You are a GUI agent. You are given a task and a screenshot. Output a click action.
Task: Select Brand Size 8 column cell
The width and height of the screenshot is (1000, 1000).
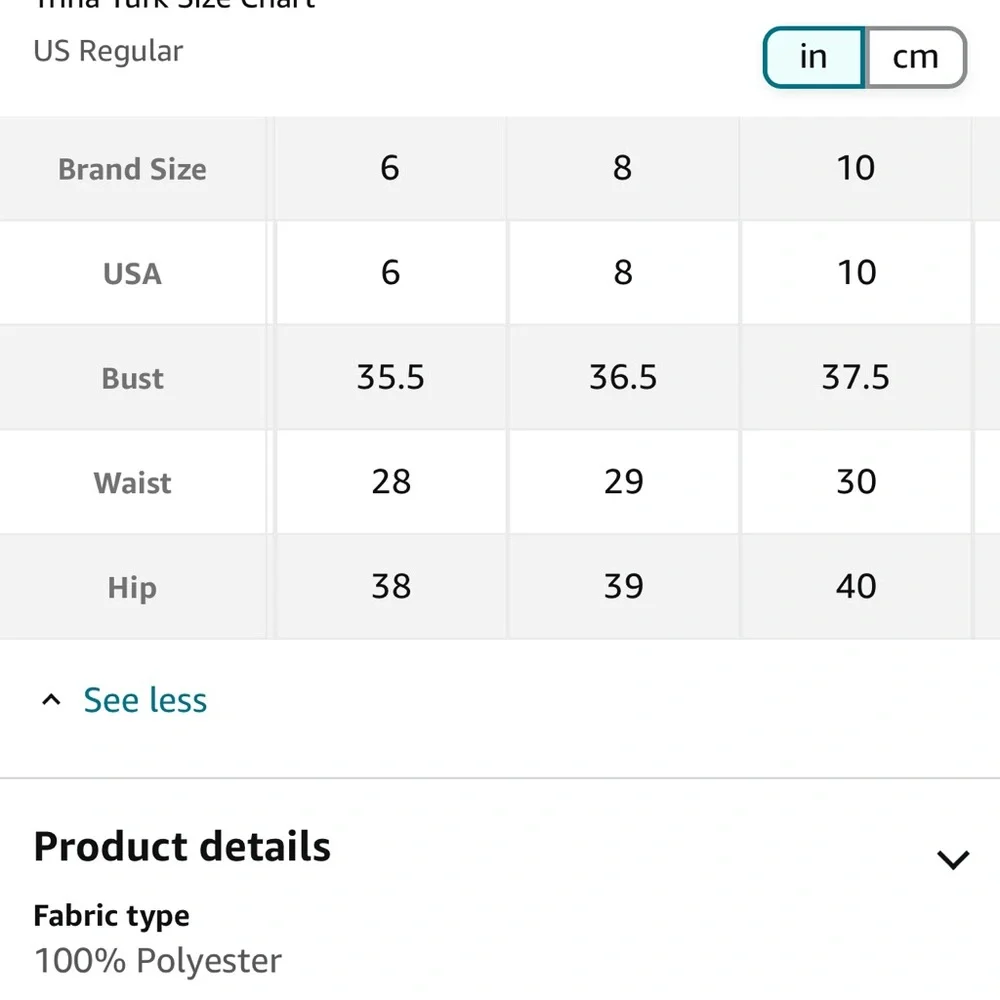[x=623, y=168]
